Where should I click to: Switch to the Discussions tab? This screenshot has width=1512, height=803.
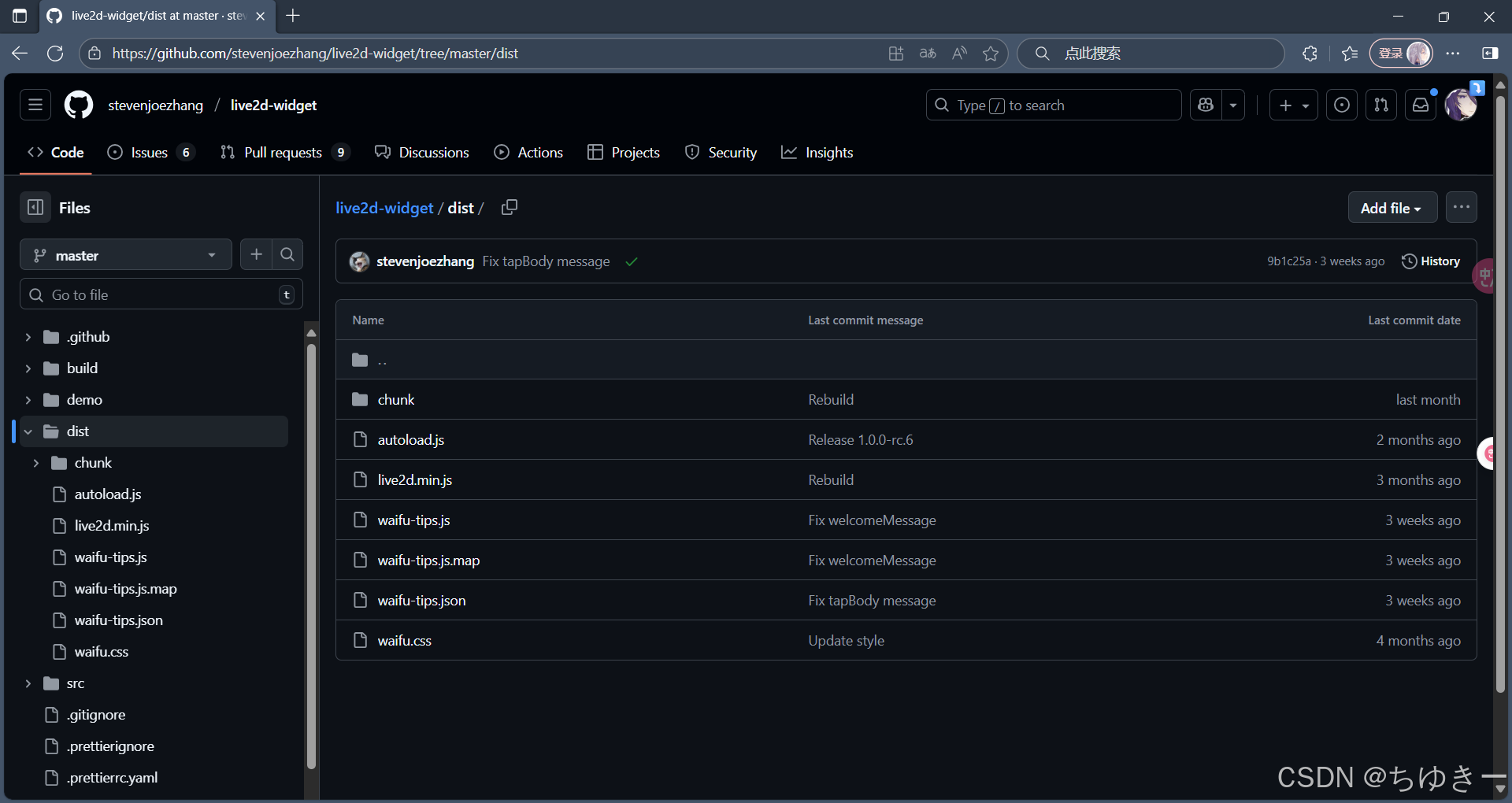422,152
